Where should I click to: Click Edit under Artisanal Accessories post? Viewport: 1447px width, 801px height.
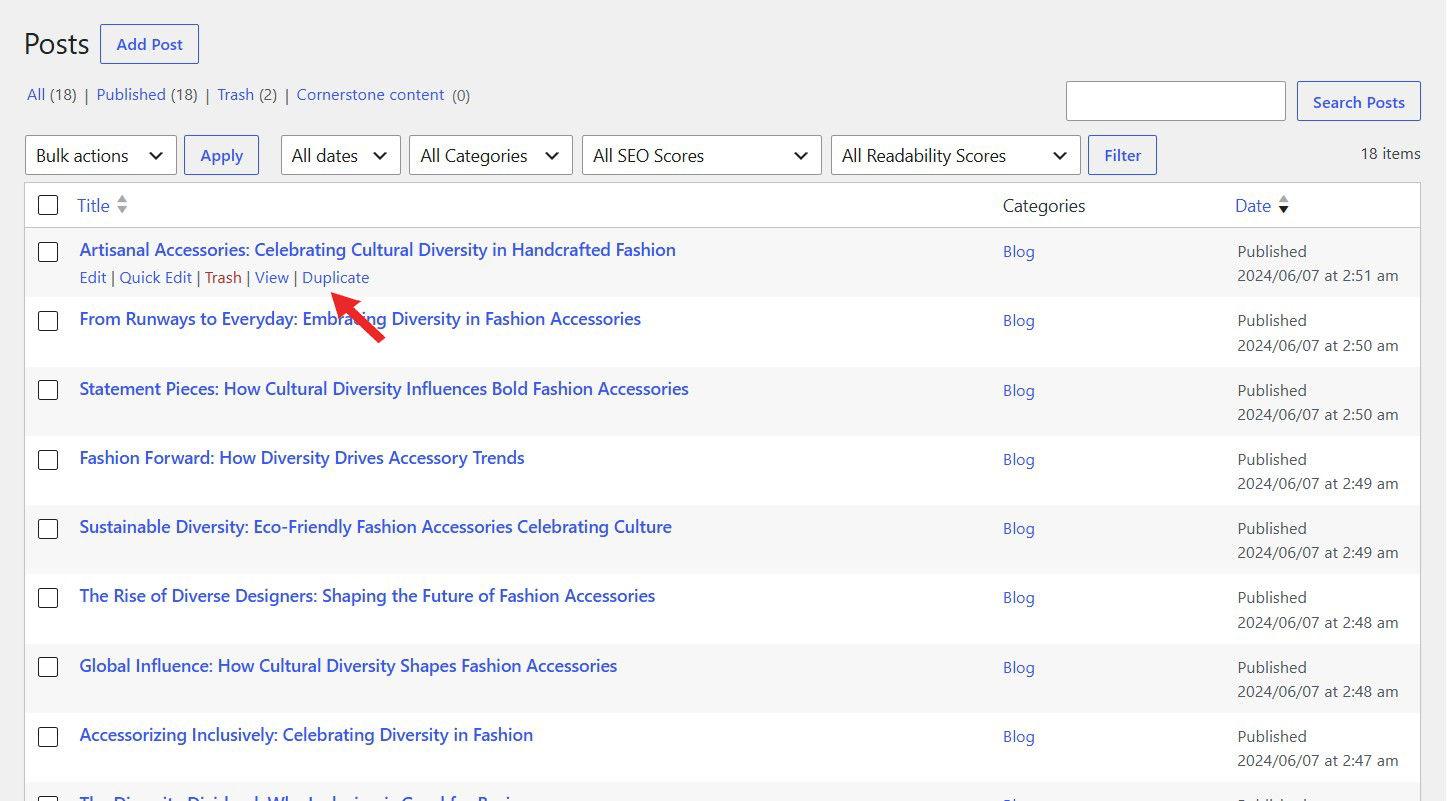tap(93, 278)
